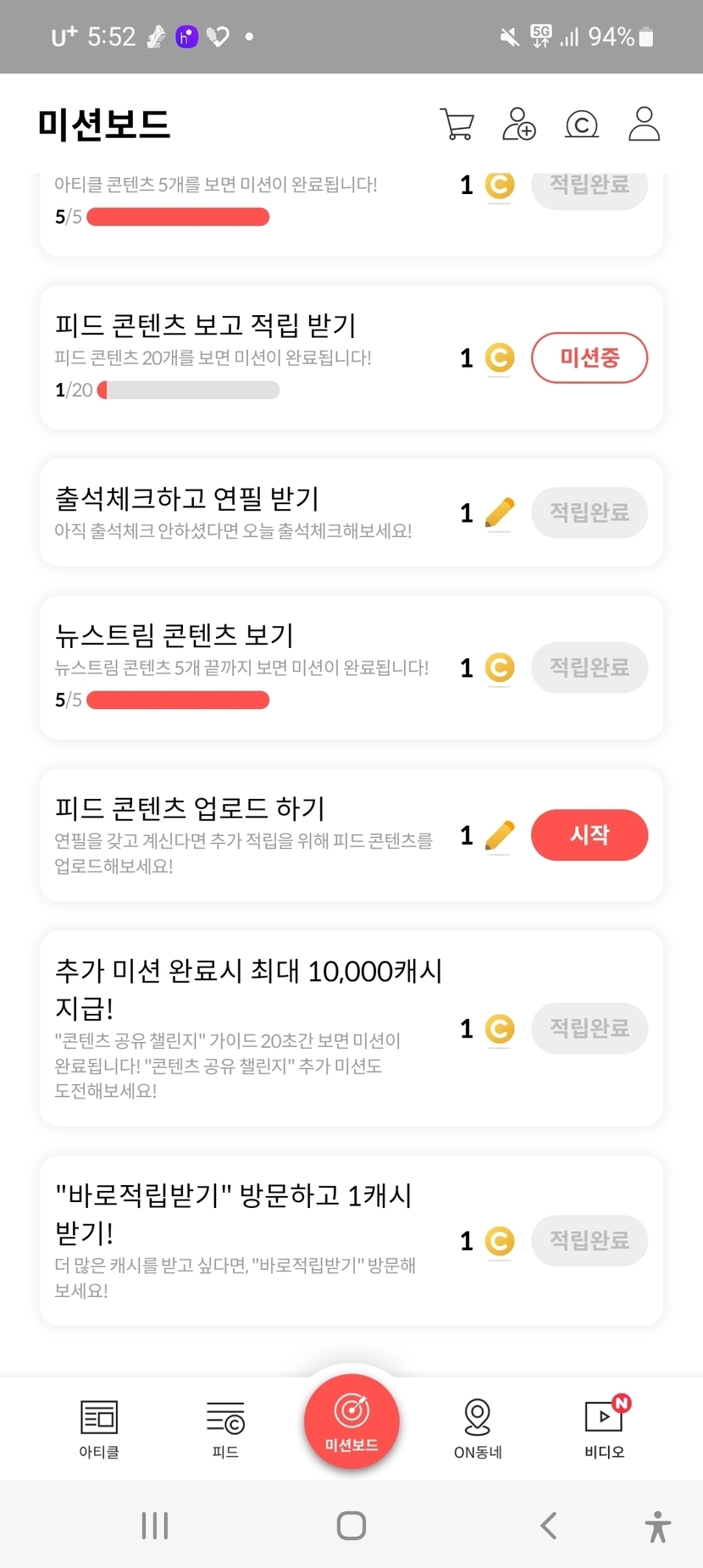
Task: Open the 비디오 tab
Action: coord(605,1428)
